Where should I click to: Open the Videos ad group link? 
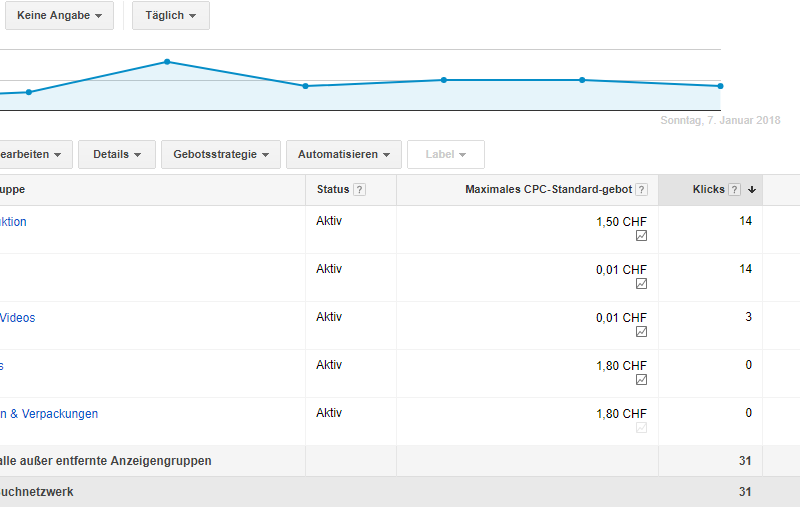tap(18, 318)
